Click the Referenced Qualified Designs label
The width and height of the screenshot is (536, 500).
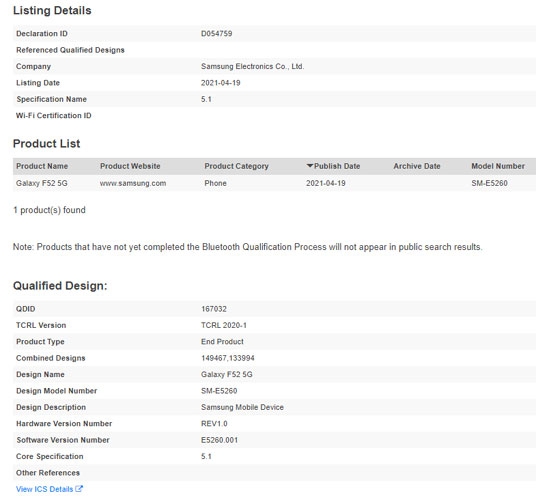click(x=70, y=50)
